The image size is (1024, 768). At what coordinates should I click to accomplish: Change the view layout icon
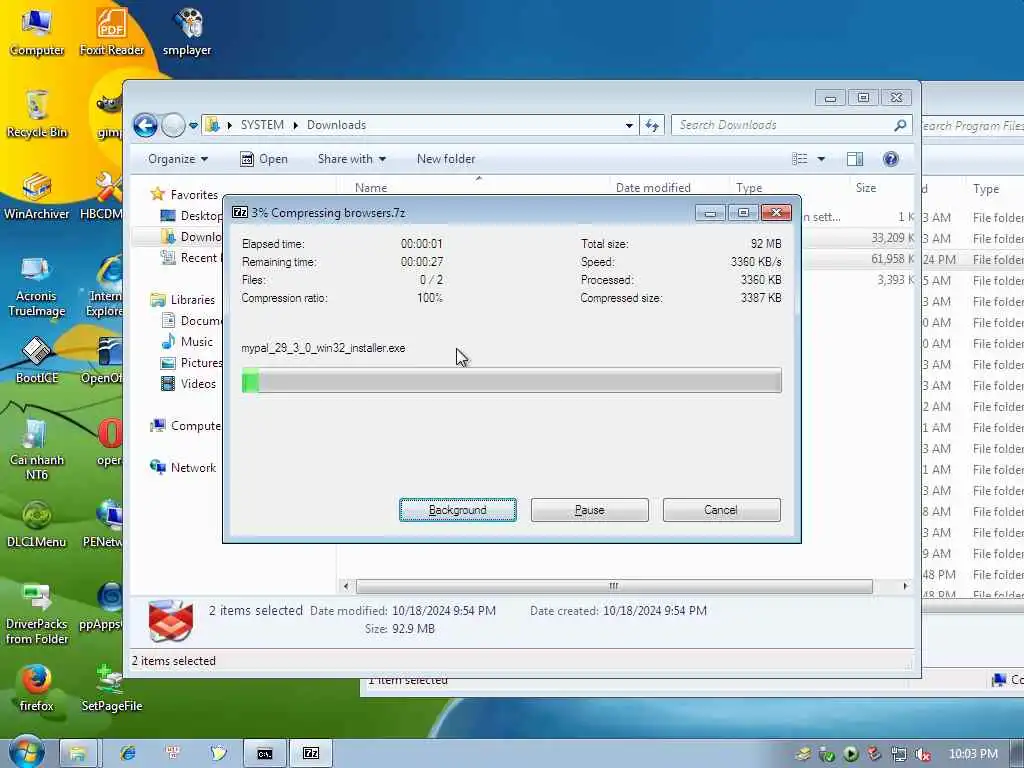click(x=800, y=159)
